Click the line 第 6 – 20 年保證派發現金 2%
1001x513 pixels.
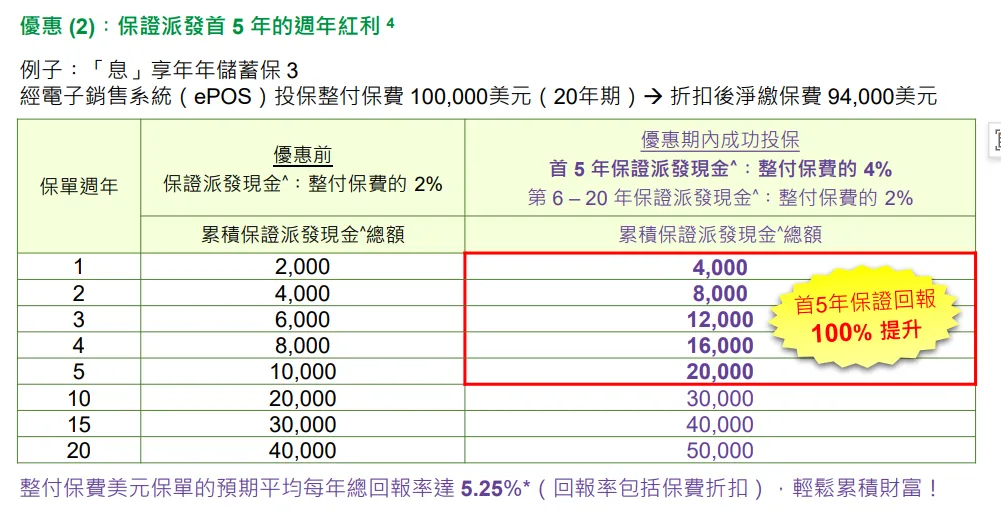720,198
